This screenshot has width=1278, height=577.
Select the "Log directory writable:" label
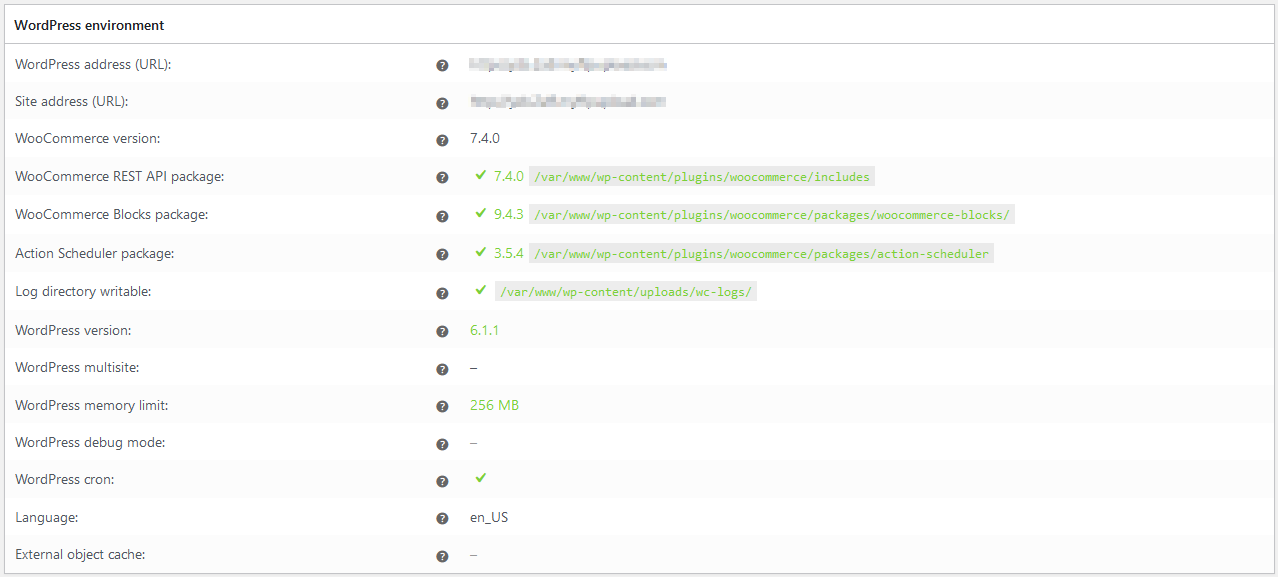[83, 292]
